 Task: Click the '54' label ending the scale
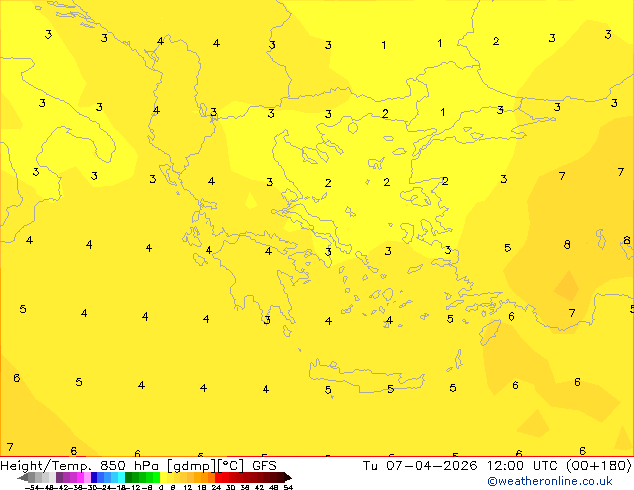pyautogui.click(x=288, y=487)
